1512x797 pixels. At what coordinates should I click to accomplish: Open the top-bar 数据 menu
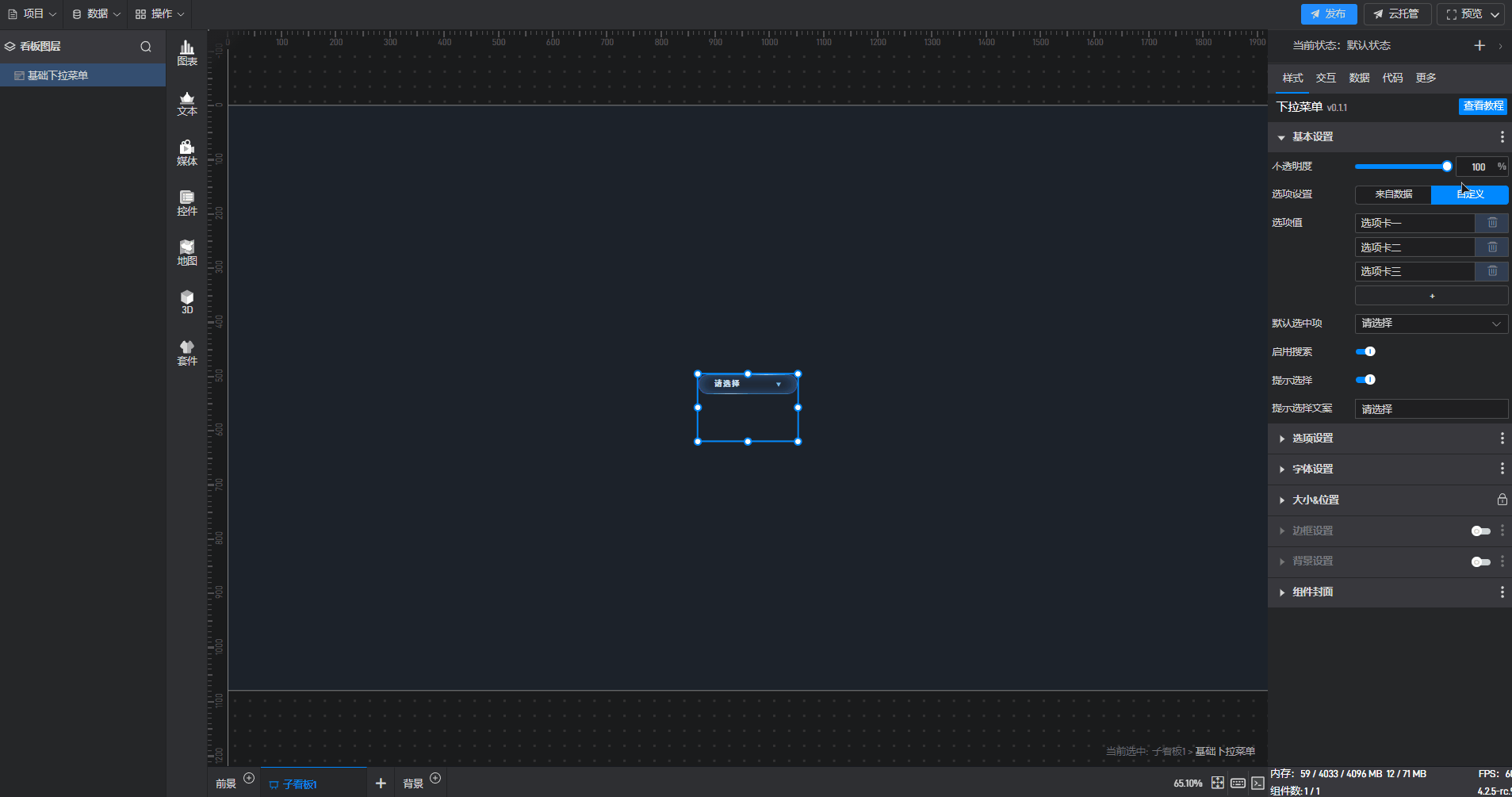point(95,13)
